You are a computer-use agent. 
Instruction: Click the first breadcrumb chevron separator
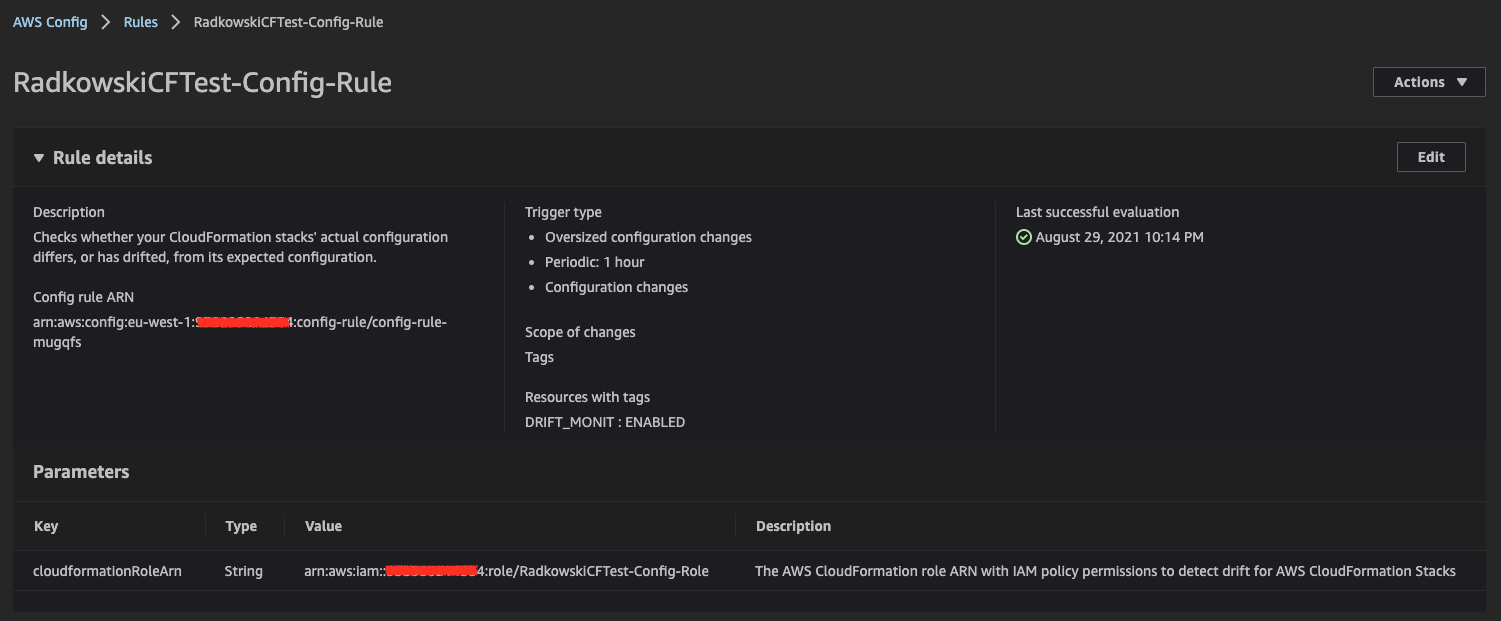pyautogui.click(x=106, y=22)
